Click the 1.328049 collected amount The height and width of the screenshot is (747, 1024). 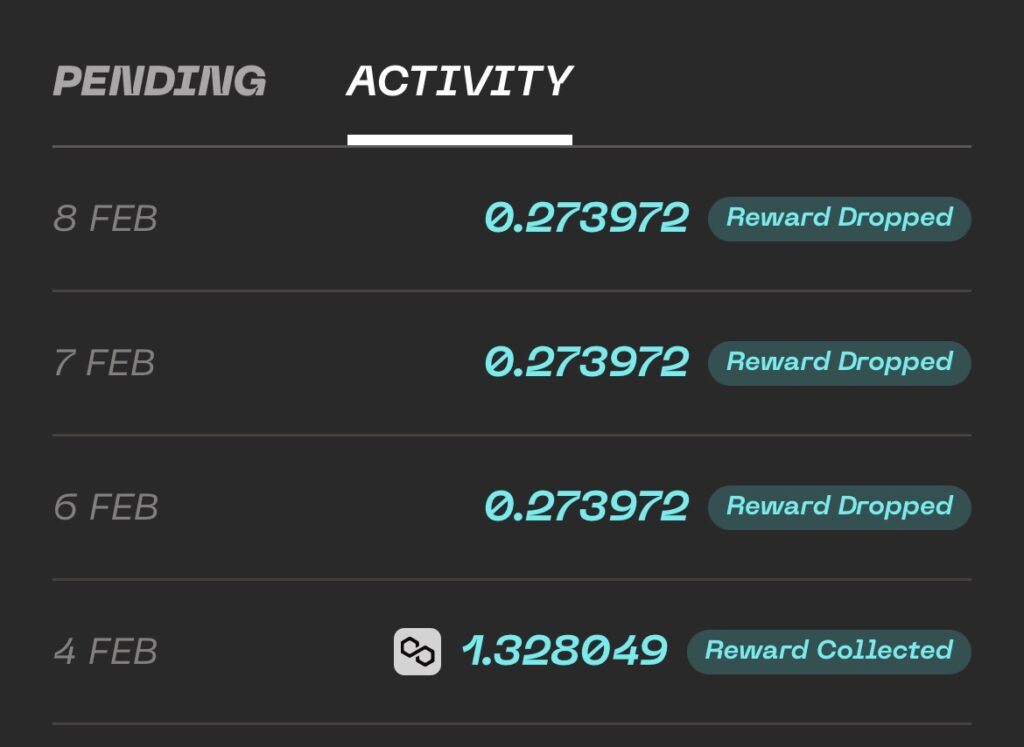[x=565, y=651]
